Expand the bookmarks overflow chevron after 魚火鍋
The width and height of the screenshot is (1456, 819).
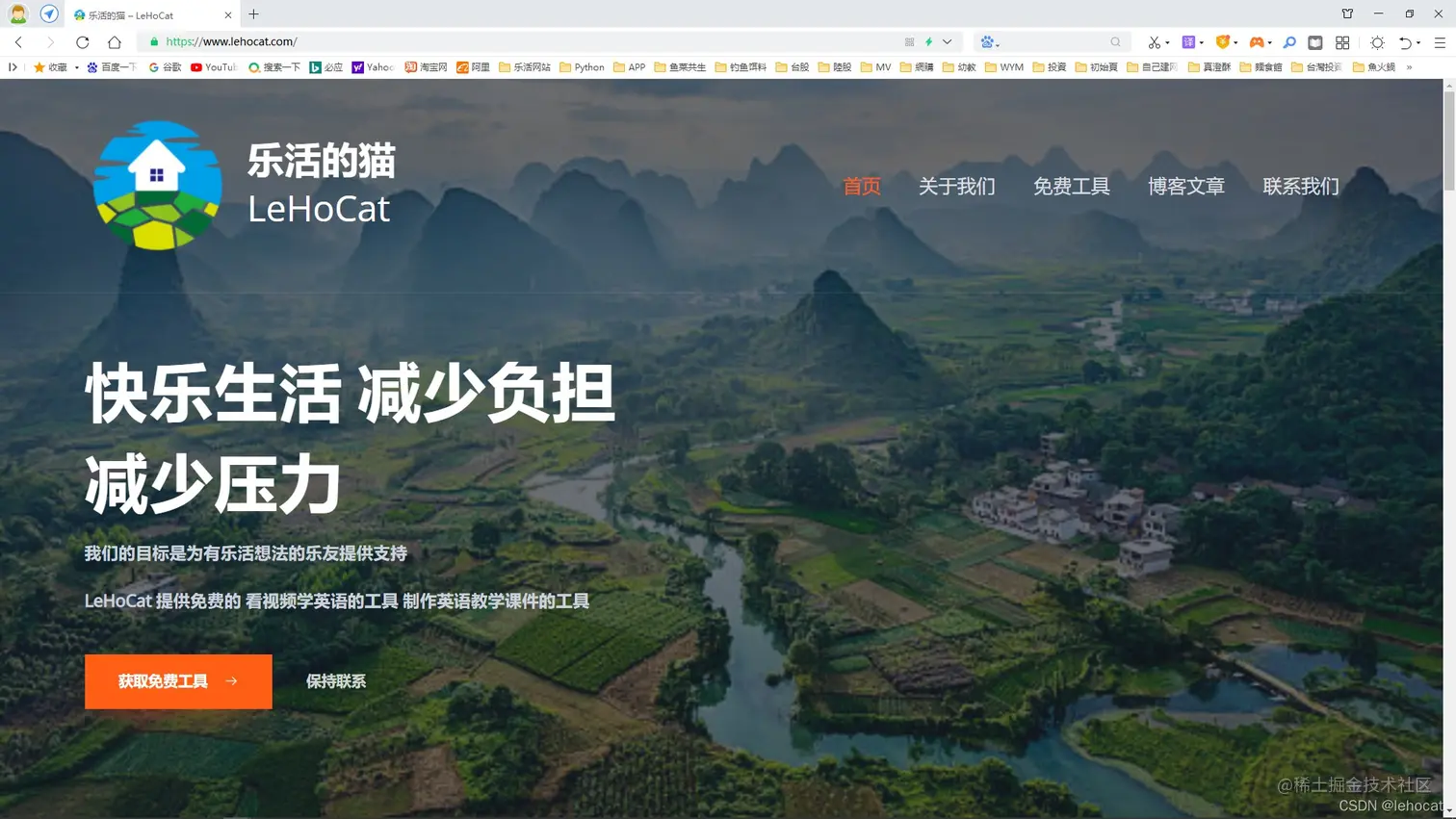pyautogui.click(x=1408, y=66)
